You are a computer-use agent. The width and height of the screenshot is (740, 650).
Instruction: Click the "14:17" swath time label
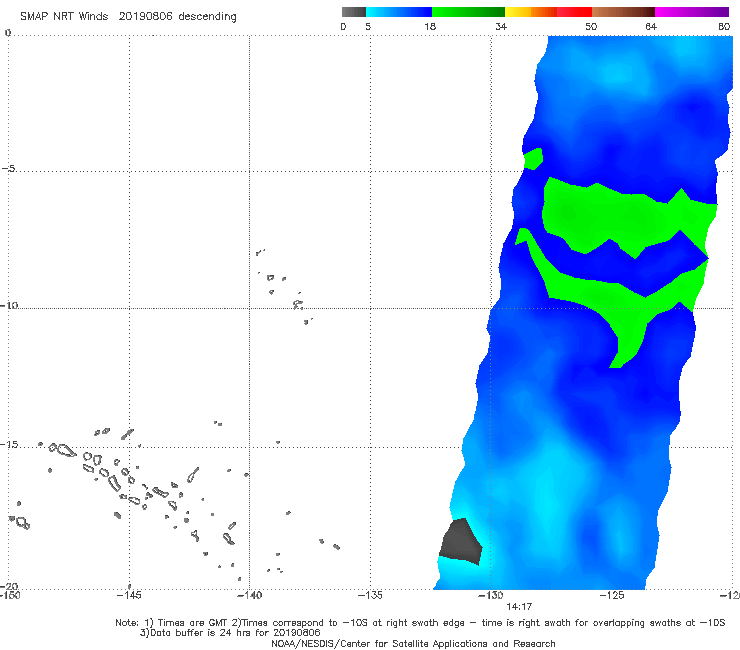519,607
